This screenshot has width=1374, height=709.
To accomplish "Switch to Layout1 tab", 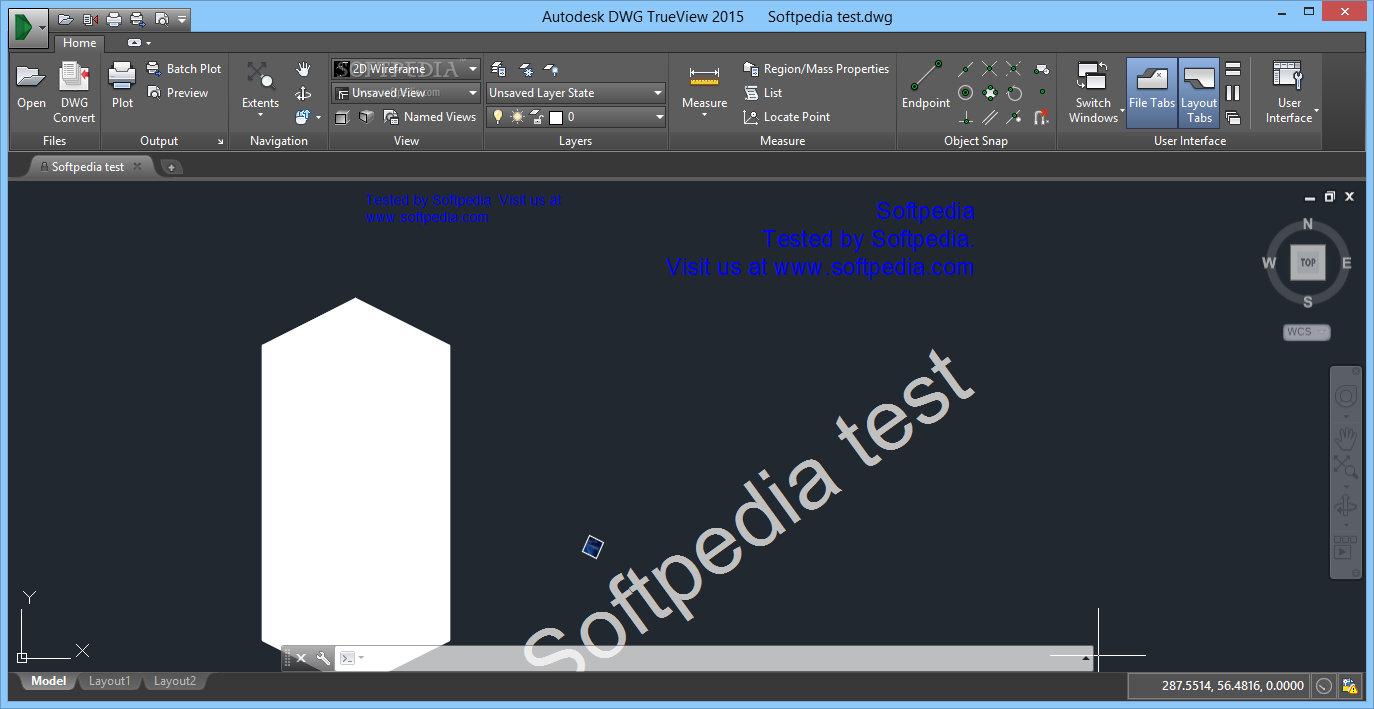I will pyautogui.click(x=109, y=681).
